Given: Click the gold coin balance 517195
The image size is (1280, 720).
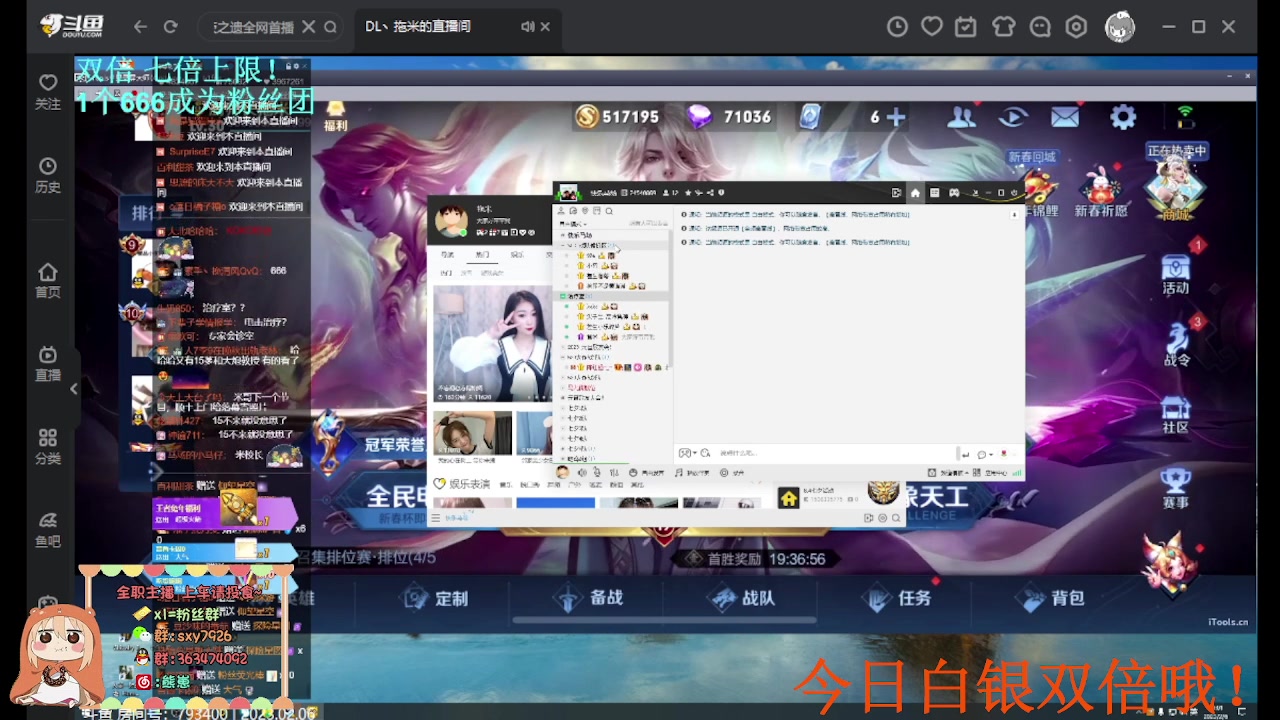Looking at the screenshot, I should coord(617,117).
